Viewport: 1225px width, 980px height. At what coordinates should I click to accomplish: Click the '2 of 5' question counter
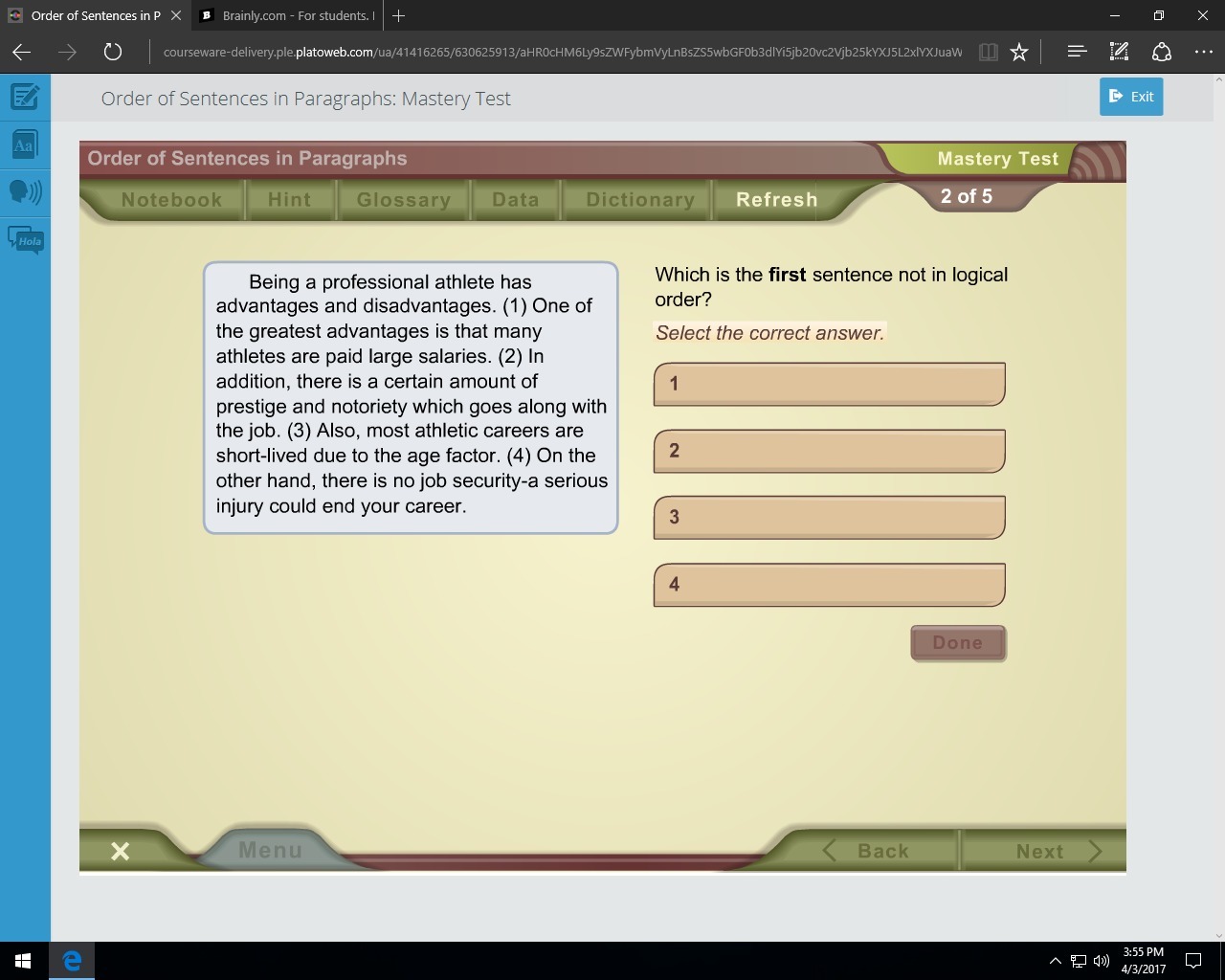tap(967, 196)
